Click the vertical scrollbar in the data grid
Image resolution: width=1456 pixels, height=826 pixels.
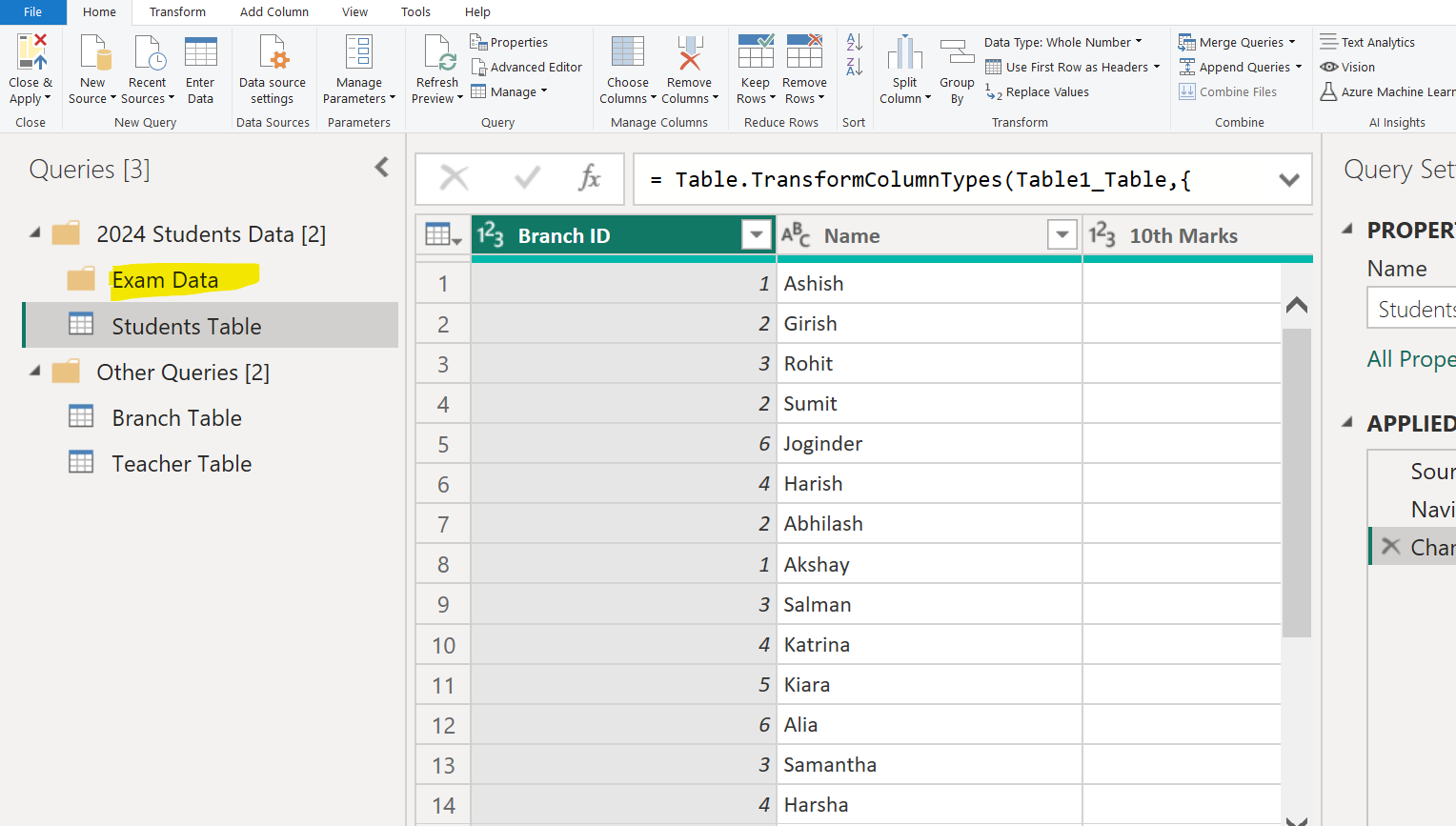1296,481
